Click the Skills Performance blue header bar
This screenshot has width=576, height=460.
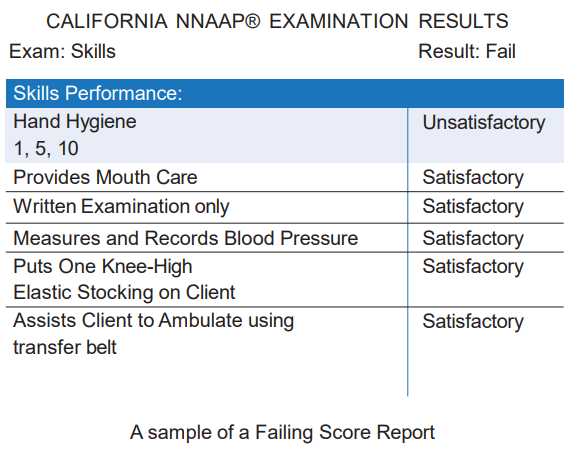tap(285, 93)
